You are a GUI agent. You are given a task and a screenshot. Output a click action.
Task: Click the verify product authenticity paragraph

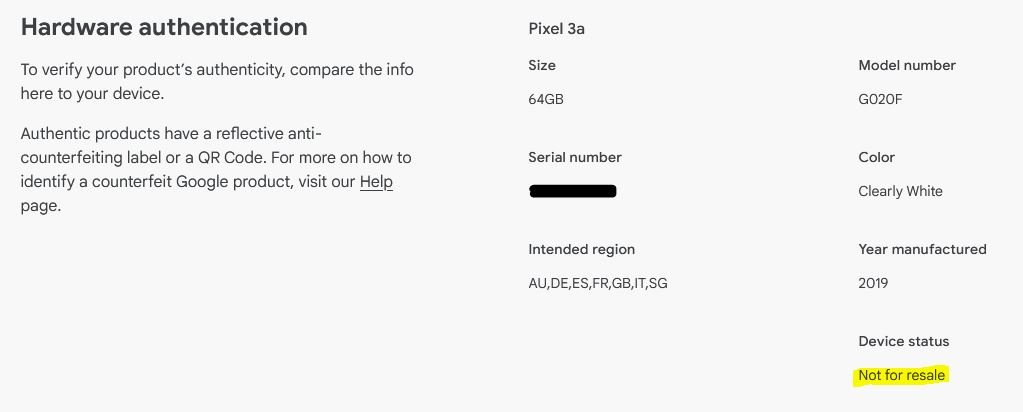pyautogui.click(x=217, y=82)
